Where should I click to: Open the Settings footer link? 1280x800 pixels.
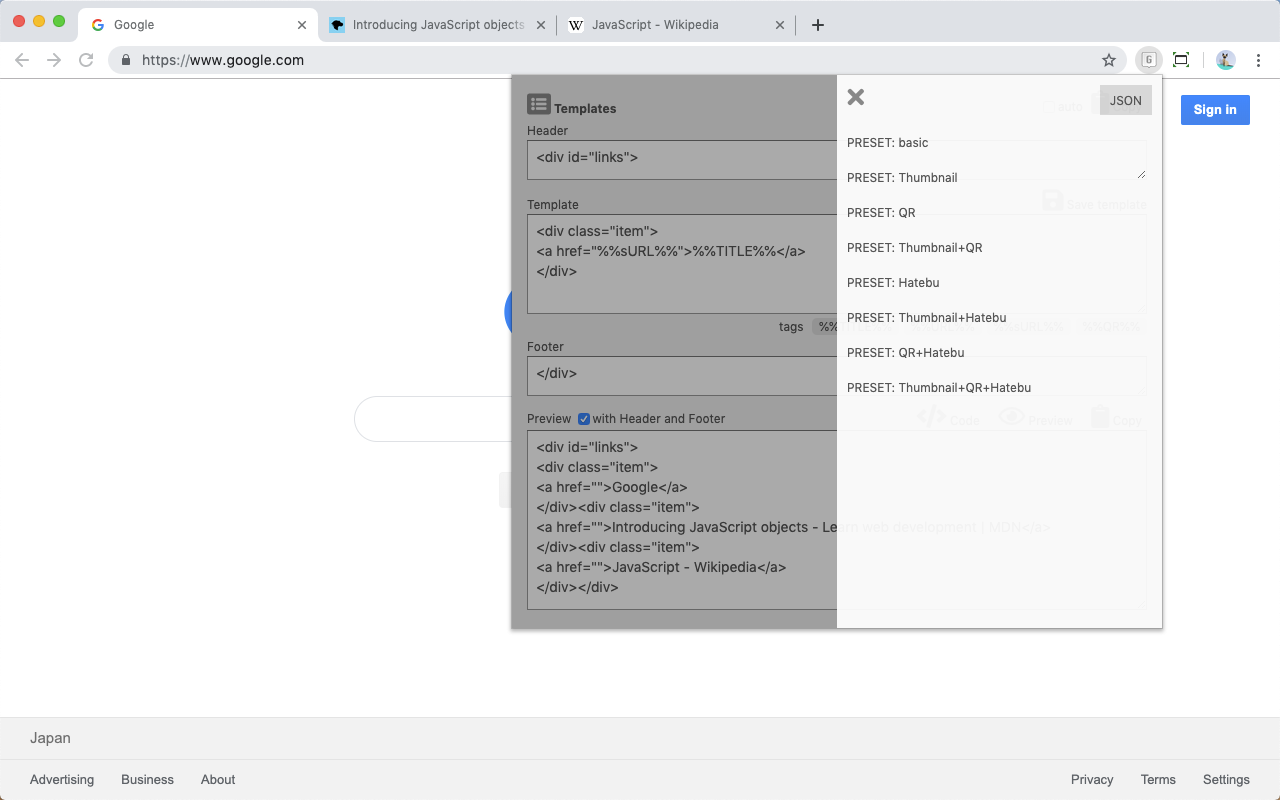1226,780
